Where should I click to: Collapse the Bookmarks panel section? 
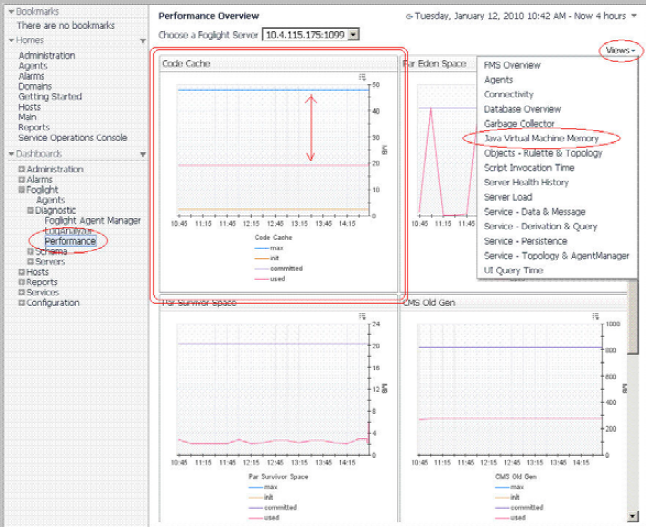[x=8, y=10]
